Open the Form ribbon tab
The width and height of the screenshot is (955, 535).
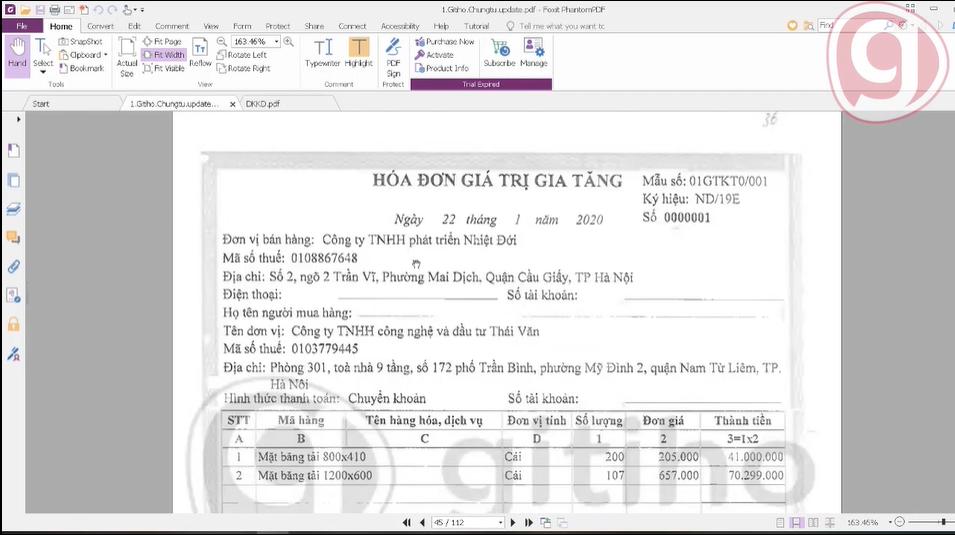coord(242,26)
